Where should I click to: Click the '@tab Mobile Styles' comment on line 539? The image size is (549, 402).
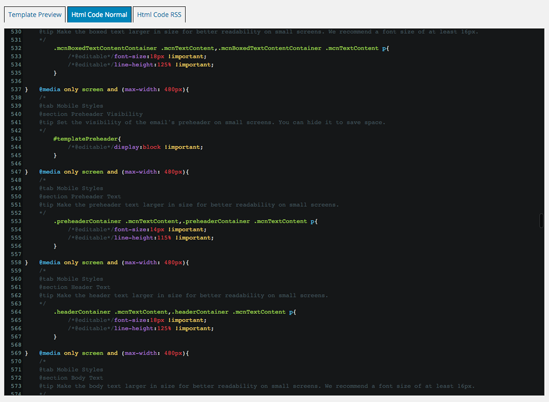coord(71,106)
